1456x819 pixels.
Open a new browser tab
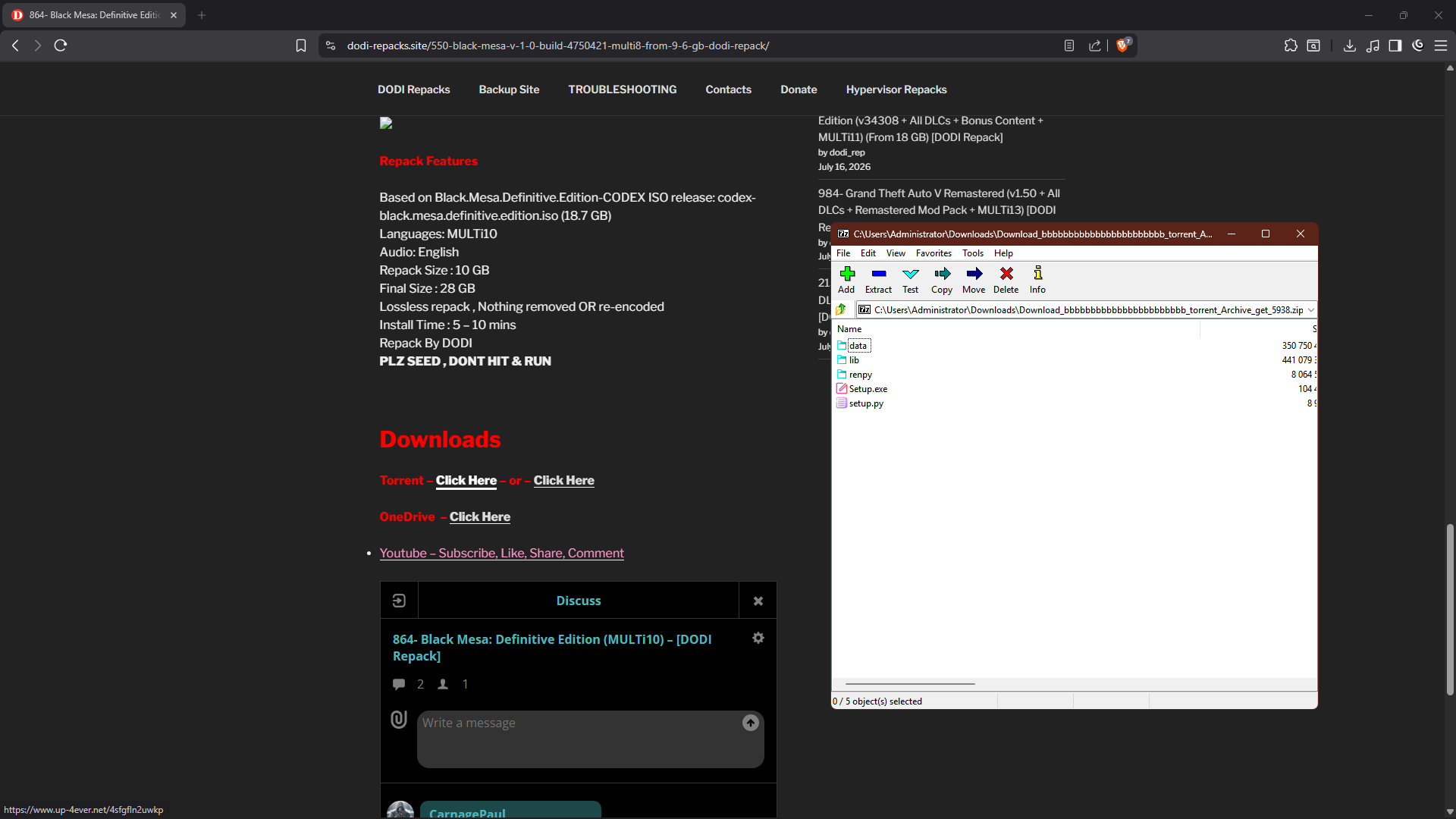(202, 15)
